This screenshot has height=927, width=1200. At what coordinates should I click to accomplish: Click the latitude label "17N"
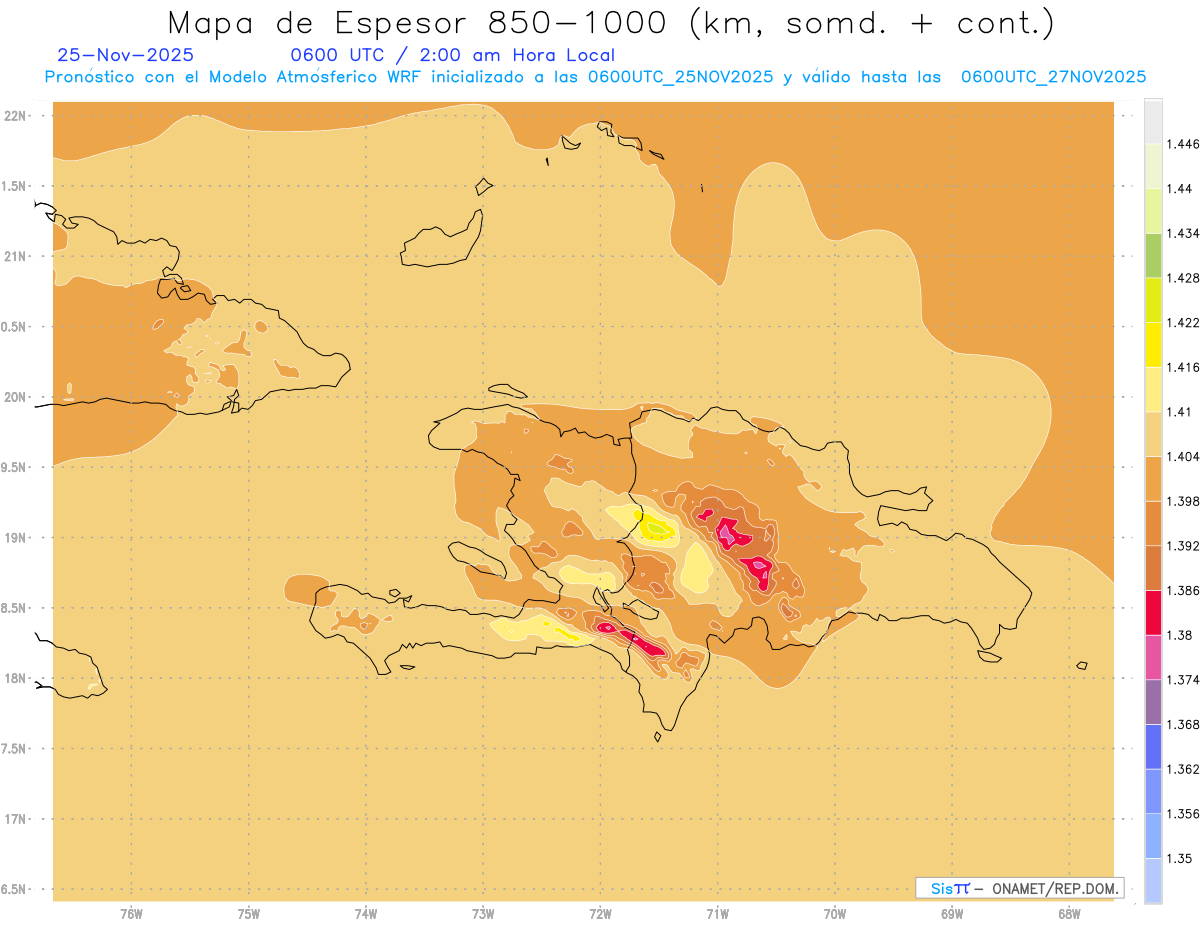[x=15, y=819]
